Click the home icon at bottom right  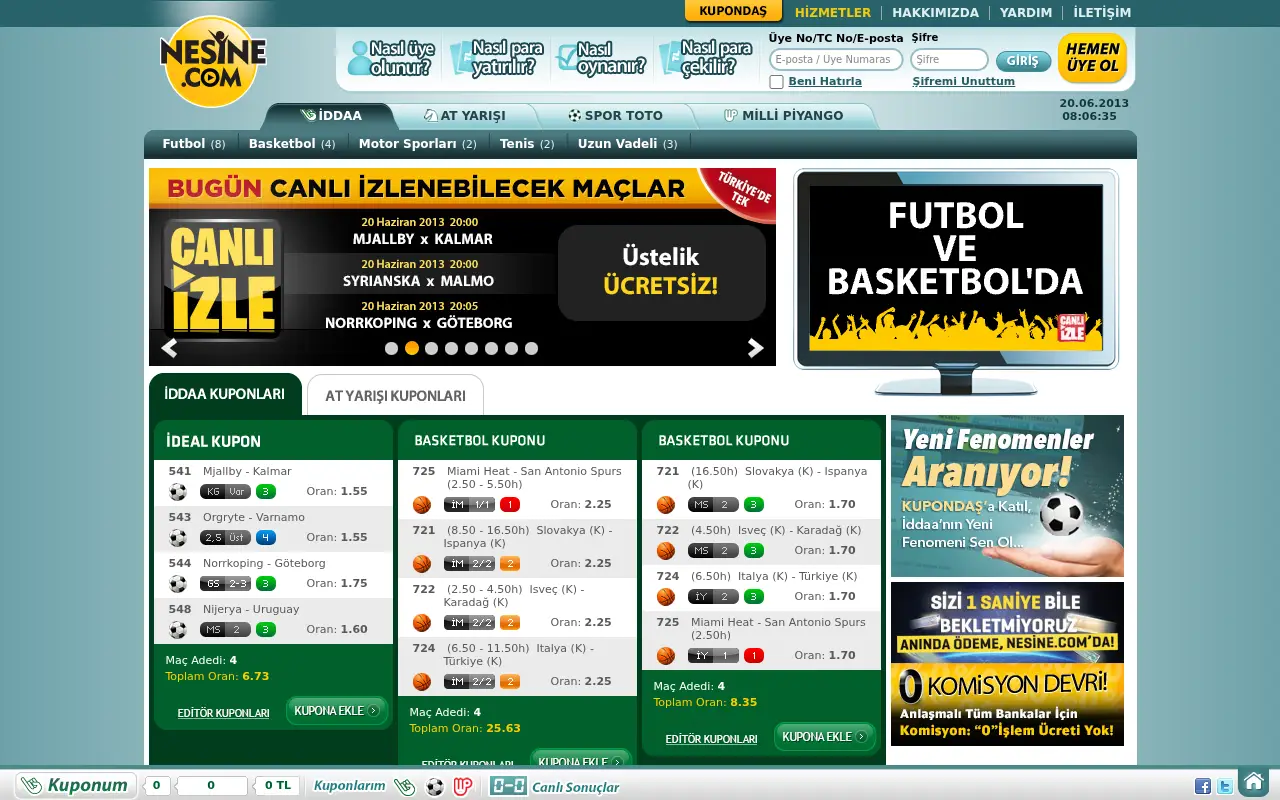click(1253, 781)
